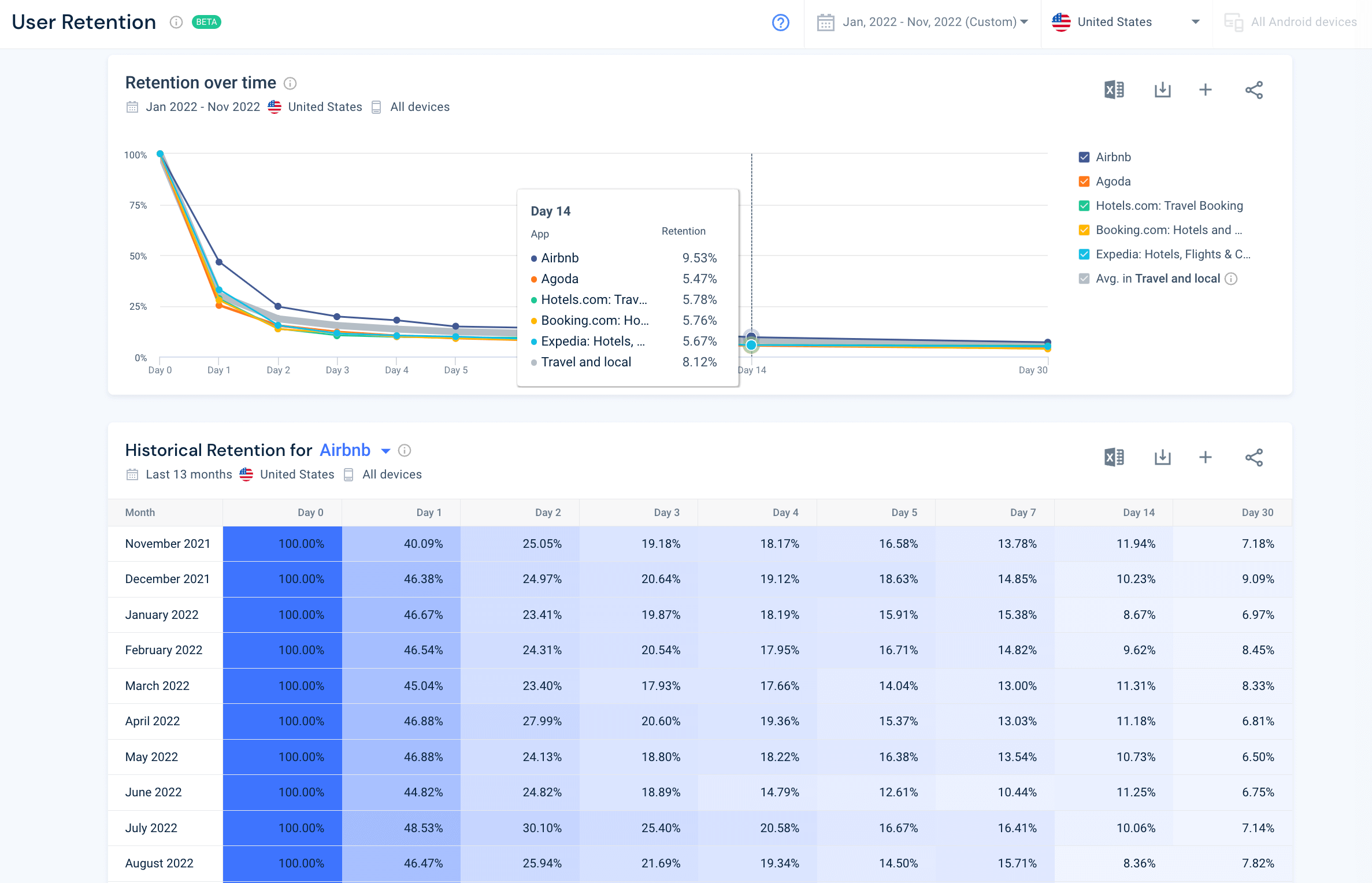Share the Historical Retention table
Viewport: 1372px width, 883px height.
[1254, 457]
